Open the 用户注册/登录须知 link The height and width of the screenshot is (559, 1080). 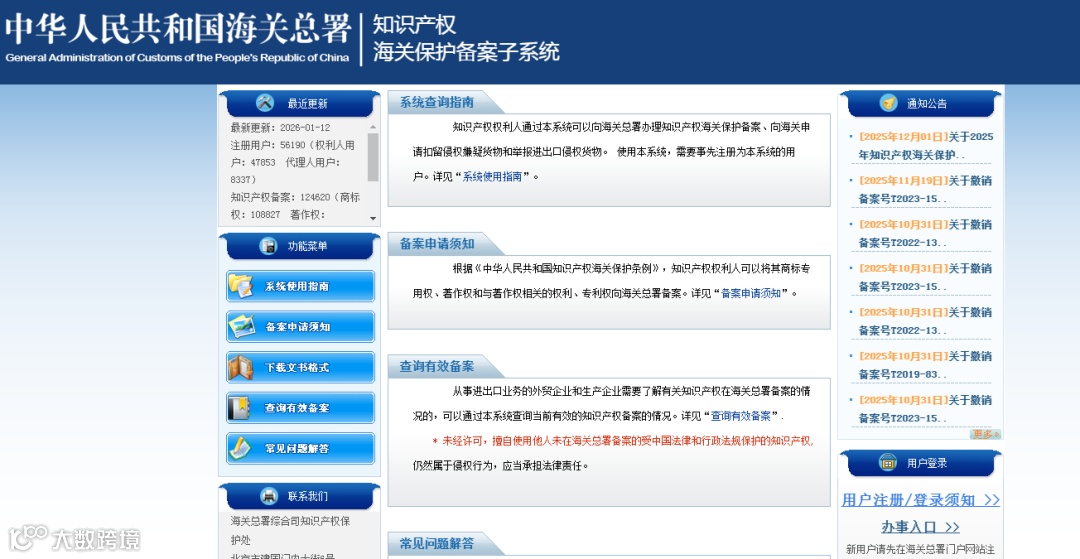[x=920, y=500]
